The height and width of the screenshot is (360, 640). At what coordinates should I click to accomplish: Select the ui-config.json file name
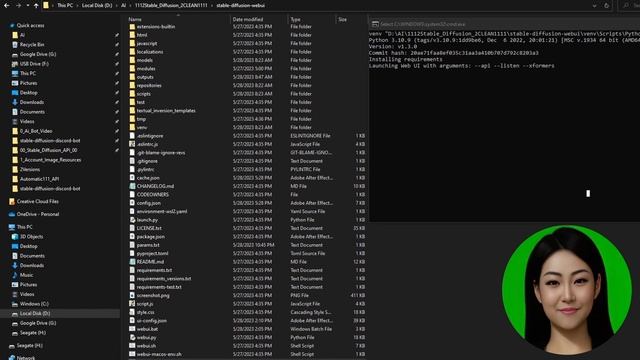pos(151,321)
